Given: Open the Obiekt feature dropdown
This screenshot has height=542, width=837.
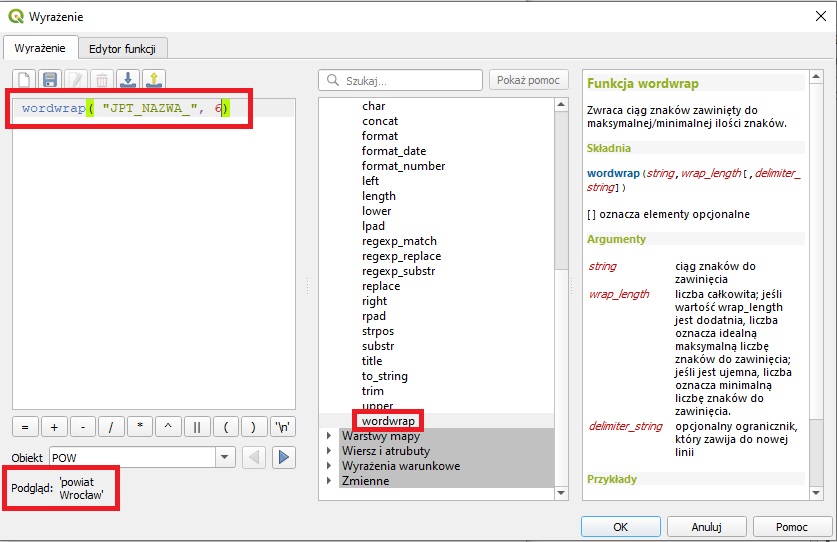Looking at the screenshot, I should pos(226,457).
